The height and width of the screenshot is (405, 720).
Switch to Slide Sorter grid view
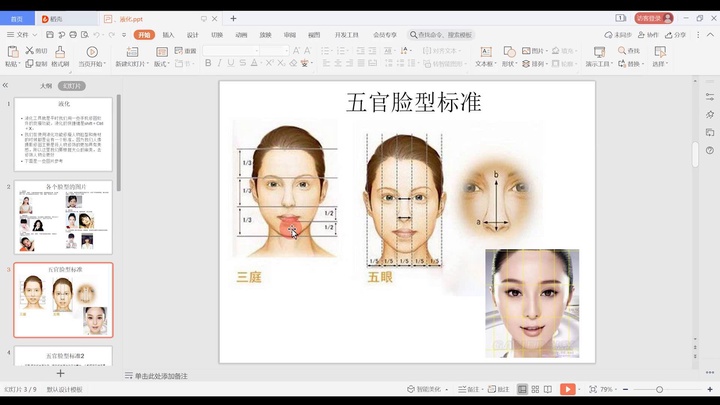pos(535,389)
